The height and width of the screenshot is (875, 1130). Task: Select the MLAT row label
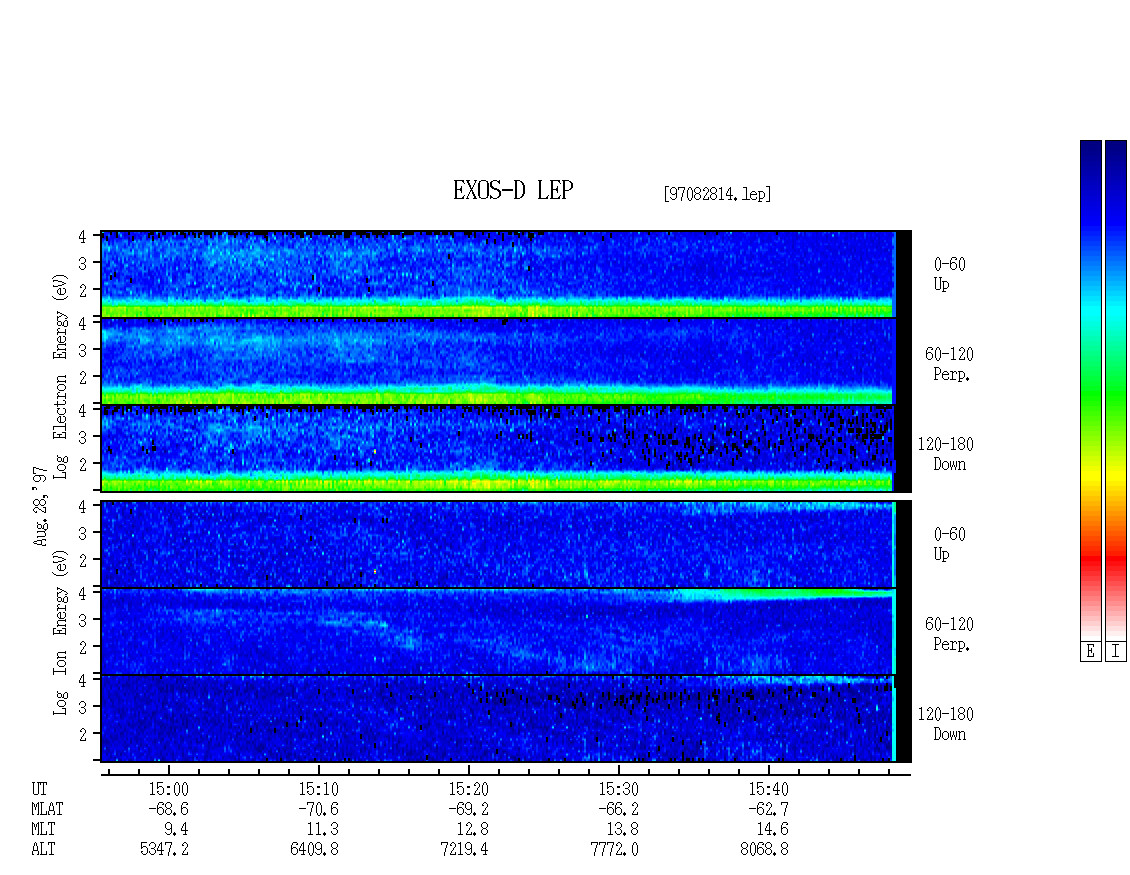click(x=47, y=809)
